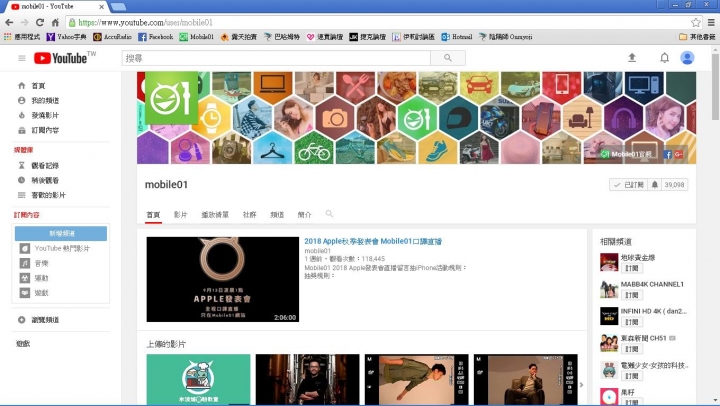Open the 2018 Apple event video title link
The height and width of the screenshot is (406, 720).
coord(373,241)
